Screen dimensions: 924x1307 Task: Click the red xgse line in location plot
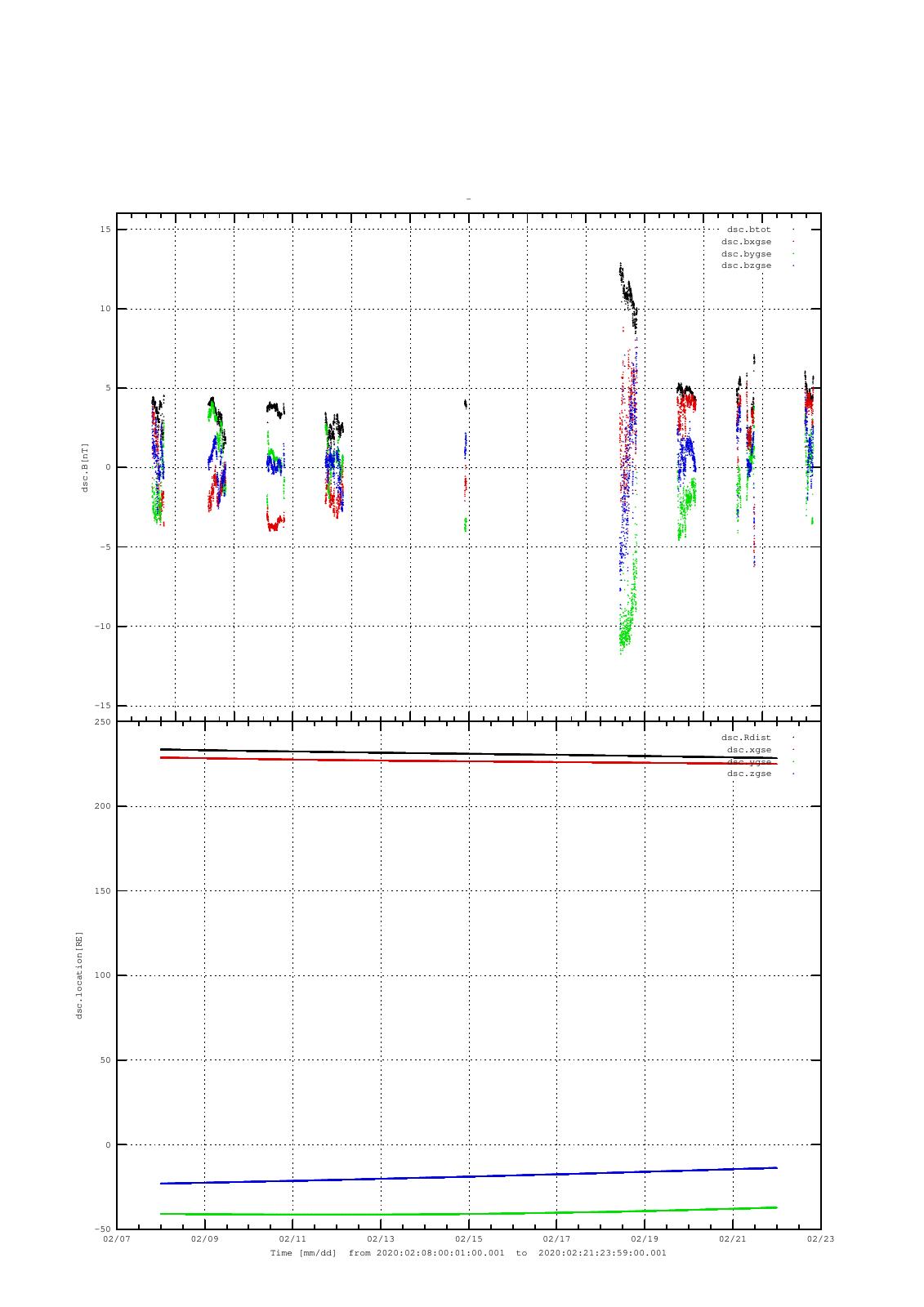[468, 761]
